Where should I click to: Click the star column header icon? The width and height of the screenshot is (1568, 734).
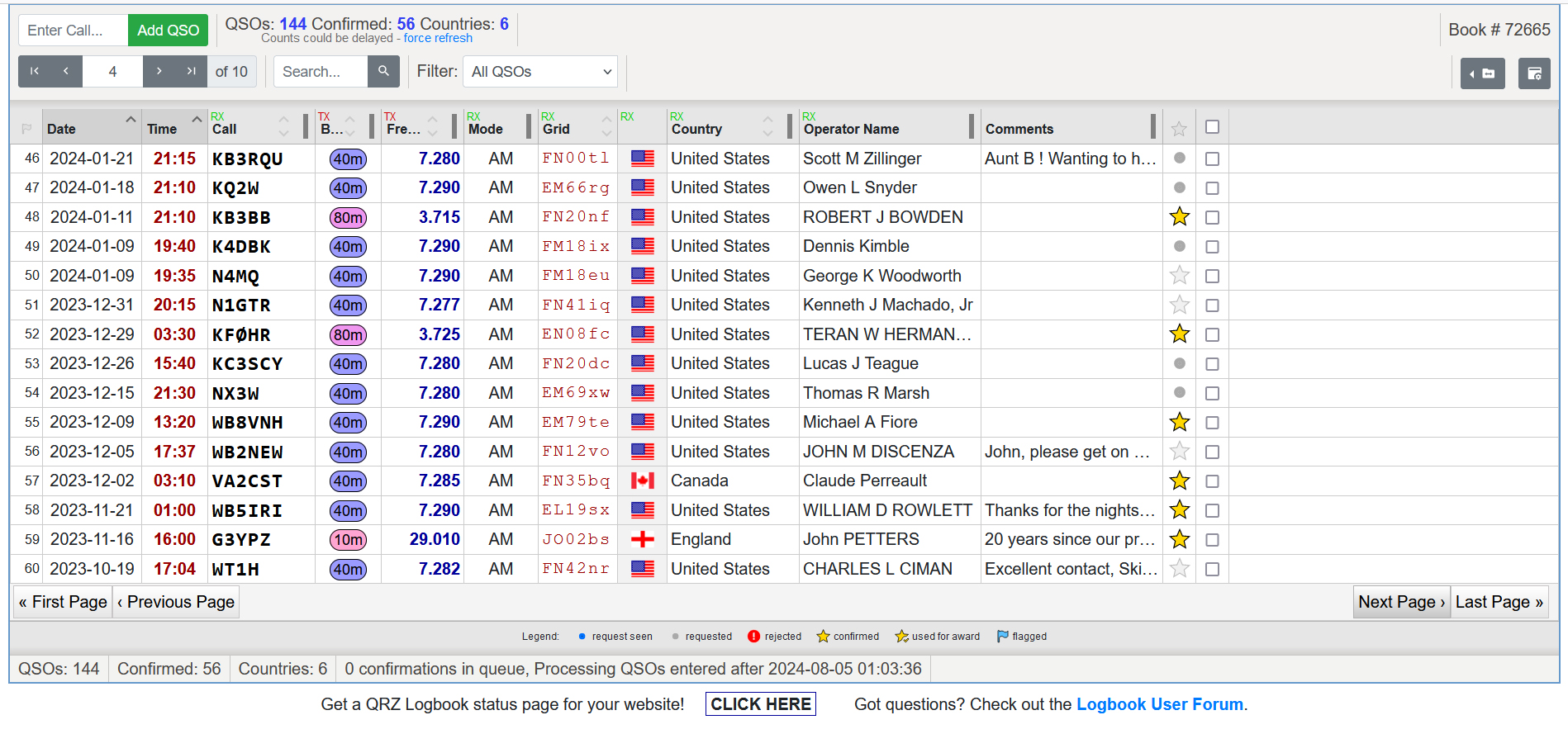tap(1179, 129)
